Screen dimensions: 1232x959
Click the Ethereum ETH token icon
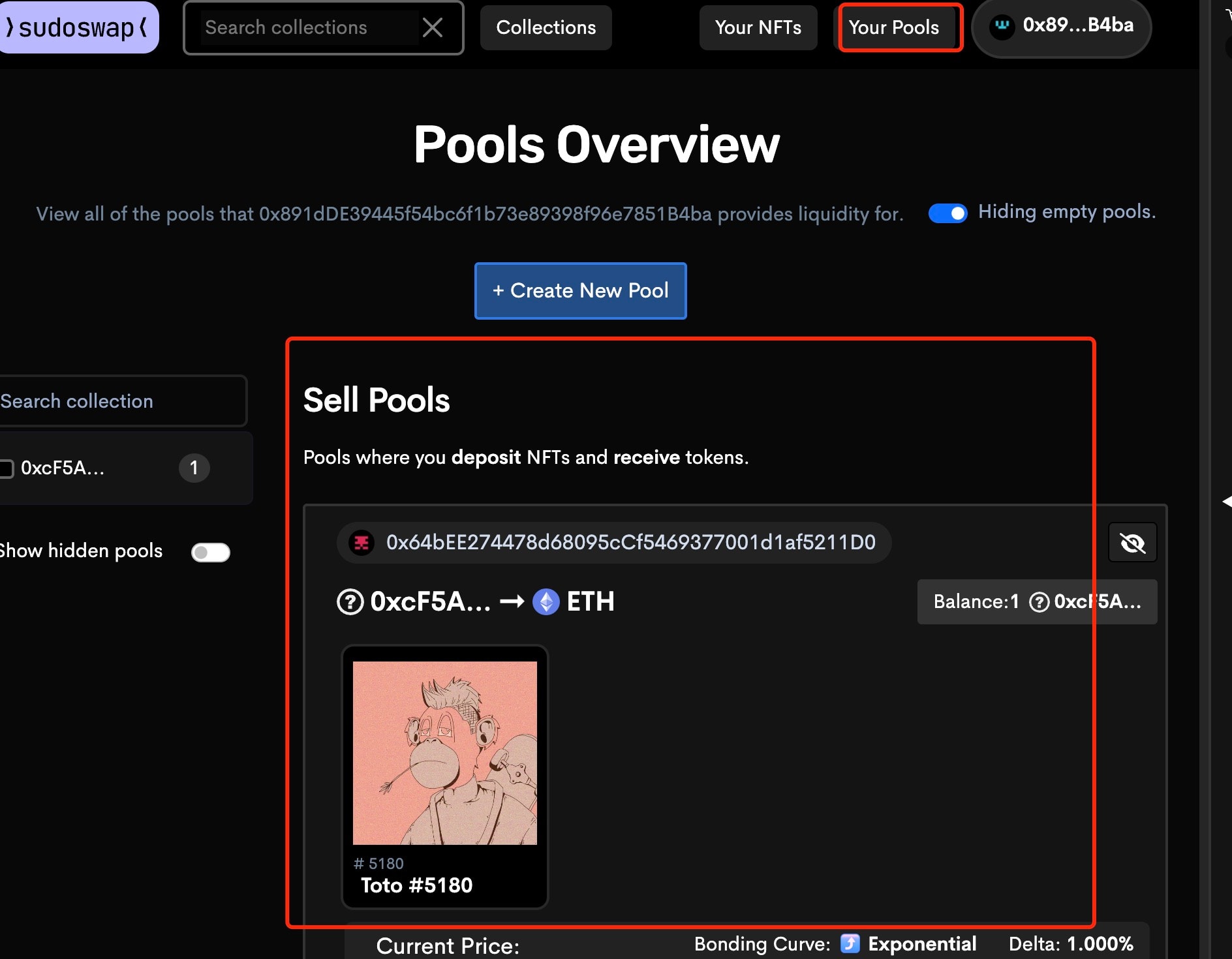[546, 601]
